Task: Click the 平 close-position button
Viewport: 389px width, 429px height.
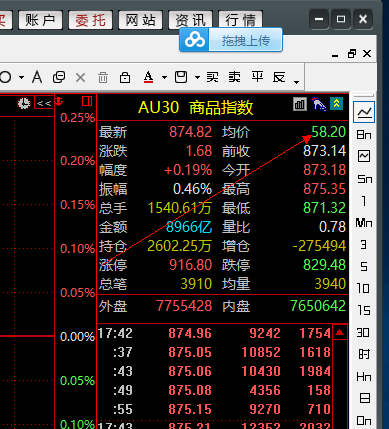Action: [257, 77]
